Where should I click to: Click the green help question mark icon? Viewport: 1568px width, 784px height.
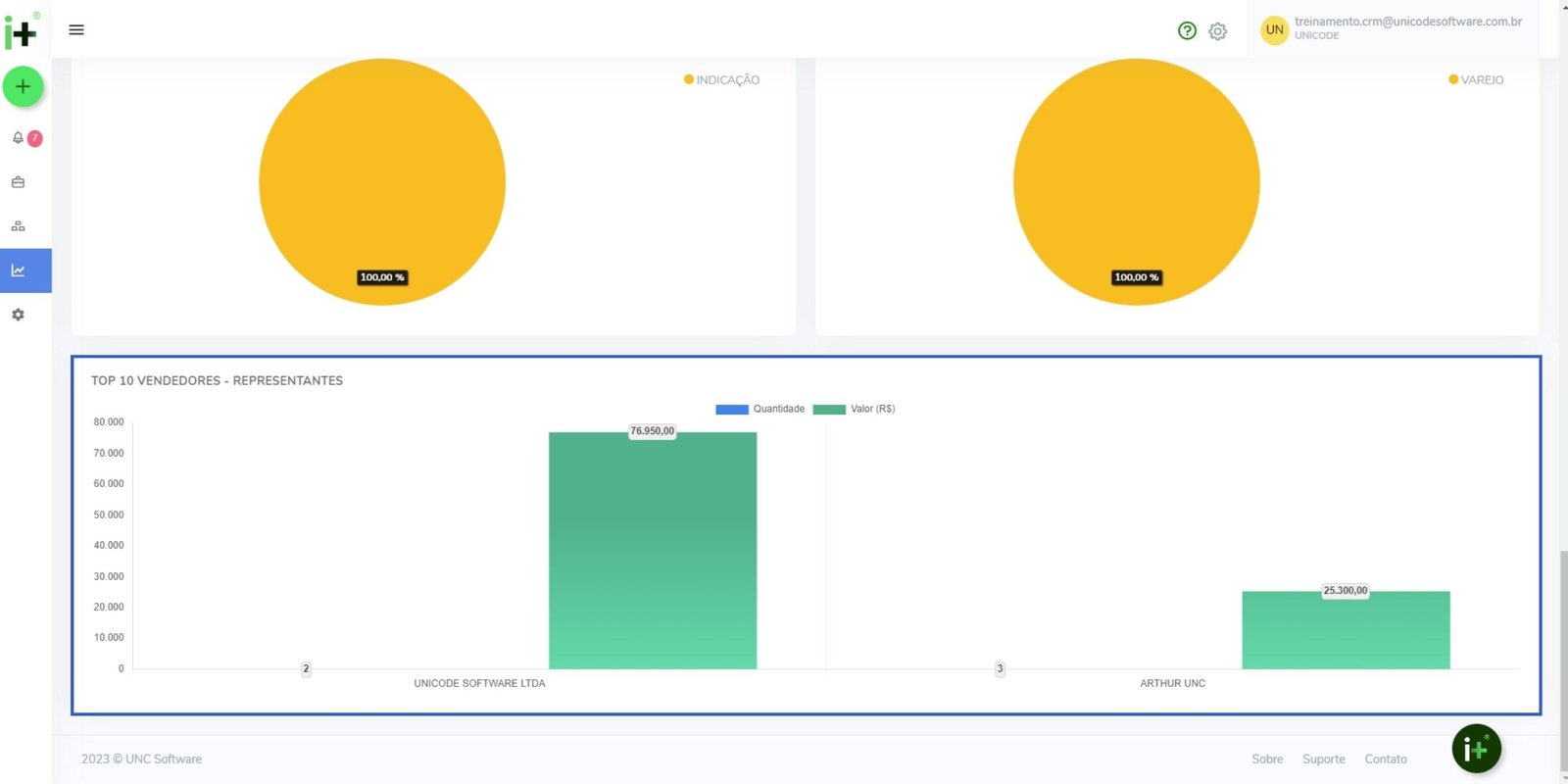tap(1187, 30)
